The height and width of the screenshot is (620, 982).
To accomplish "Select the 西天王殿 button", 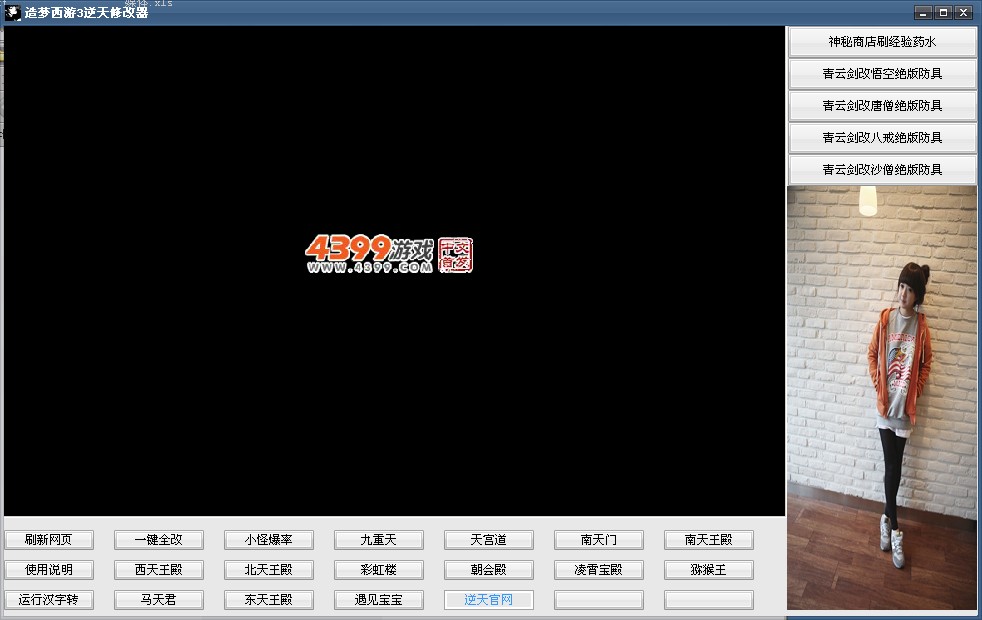I will (159, 570).
